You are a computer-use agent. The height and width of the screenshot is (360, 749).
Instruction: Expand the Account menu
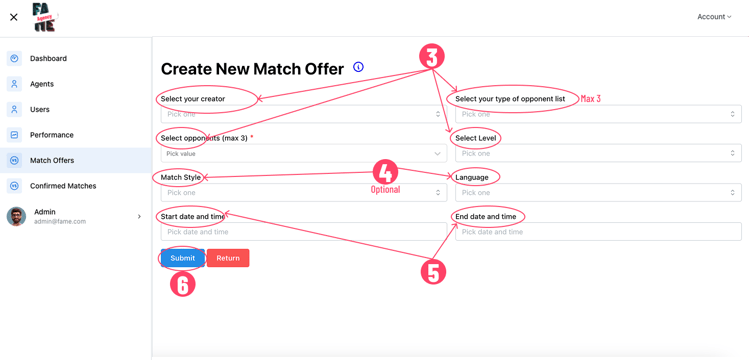pos(714,17)
